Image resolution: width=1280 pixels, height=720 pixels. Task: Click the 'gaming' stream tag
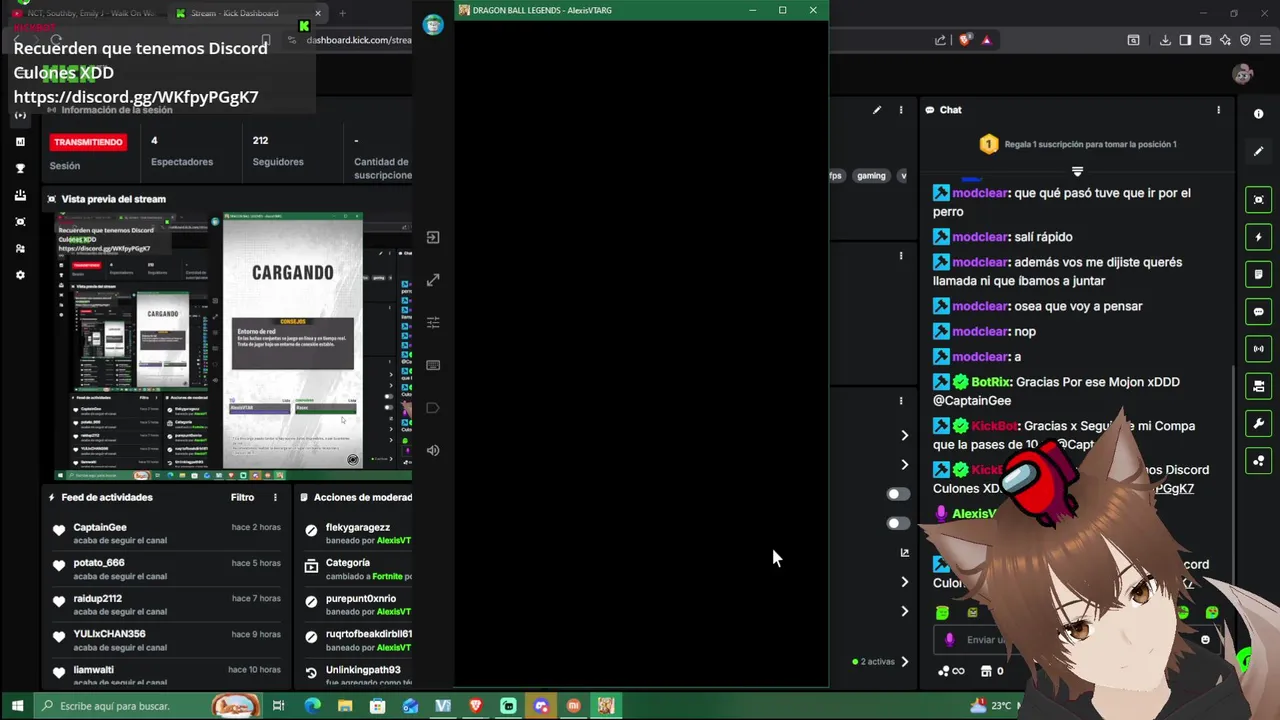click(871, 175)
